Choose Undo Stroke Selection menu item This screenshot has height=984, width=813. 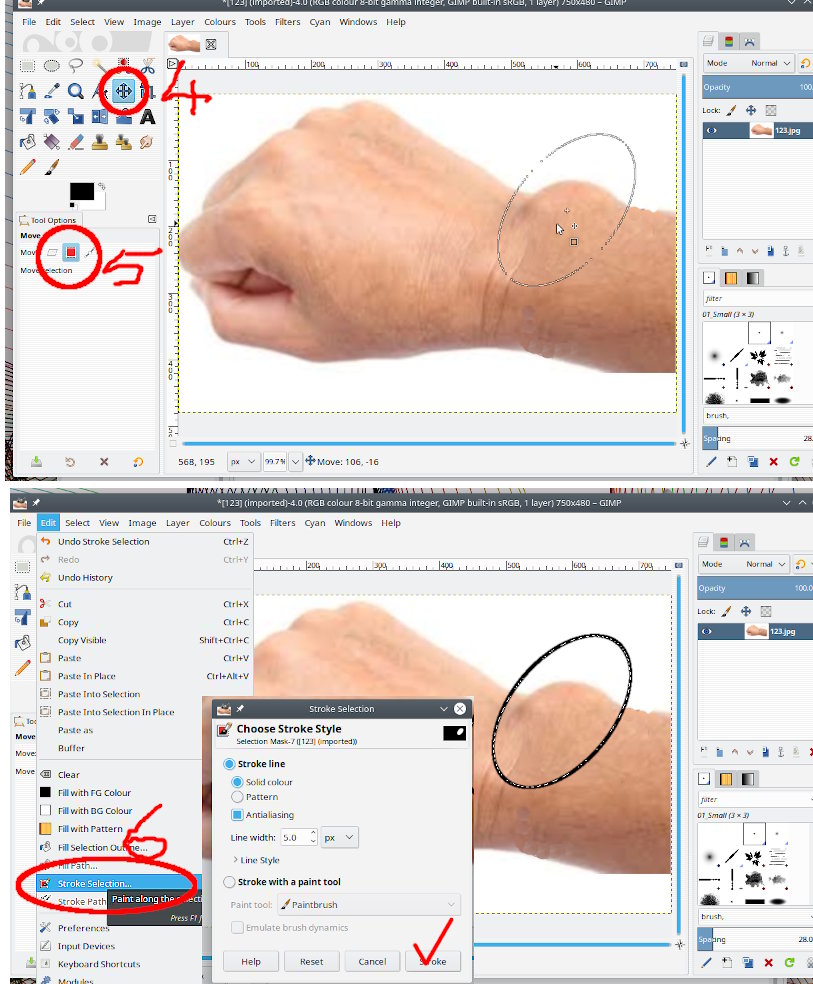coord(145,542)
